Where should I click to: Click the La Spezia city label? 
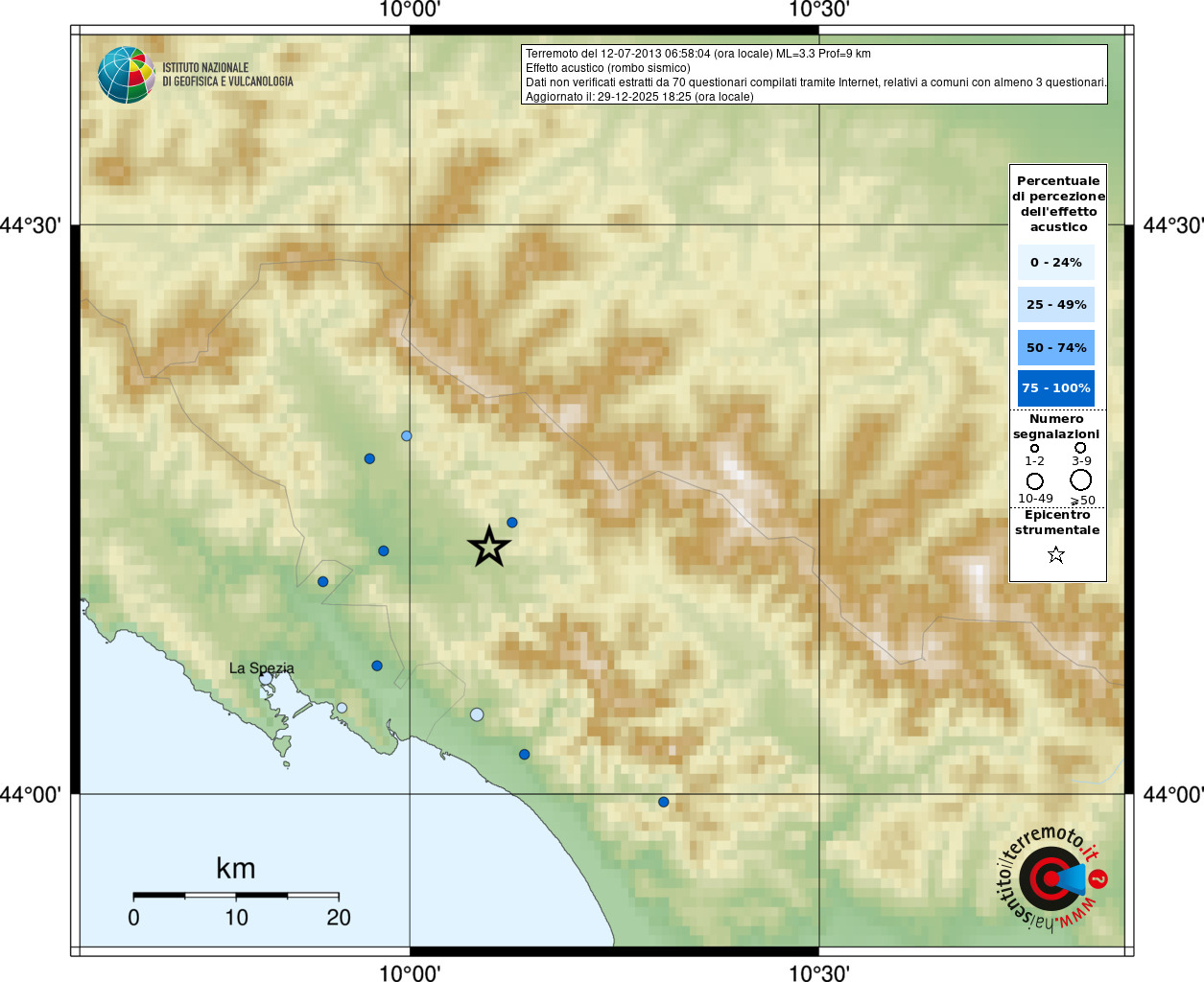(262, 668)
